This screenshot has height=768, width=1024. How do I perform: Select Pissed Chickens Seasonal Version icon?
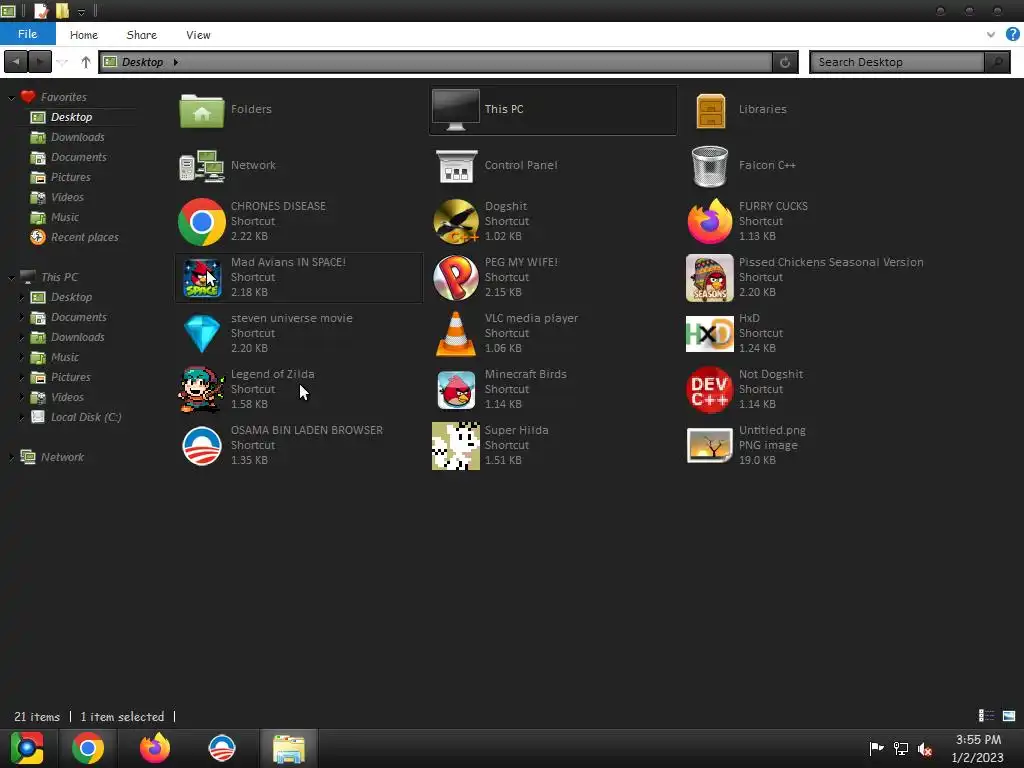(710, 278)
